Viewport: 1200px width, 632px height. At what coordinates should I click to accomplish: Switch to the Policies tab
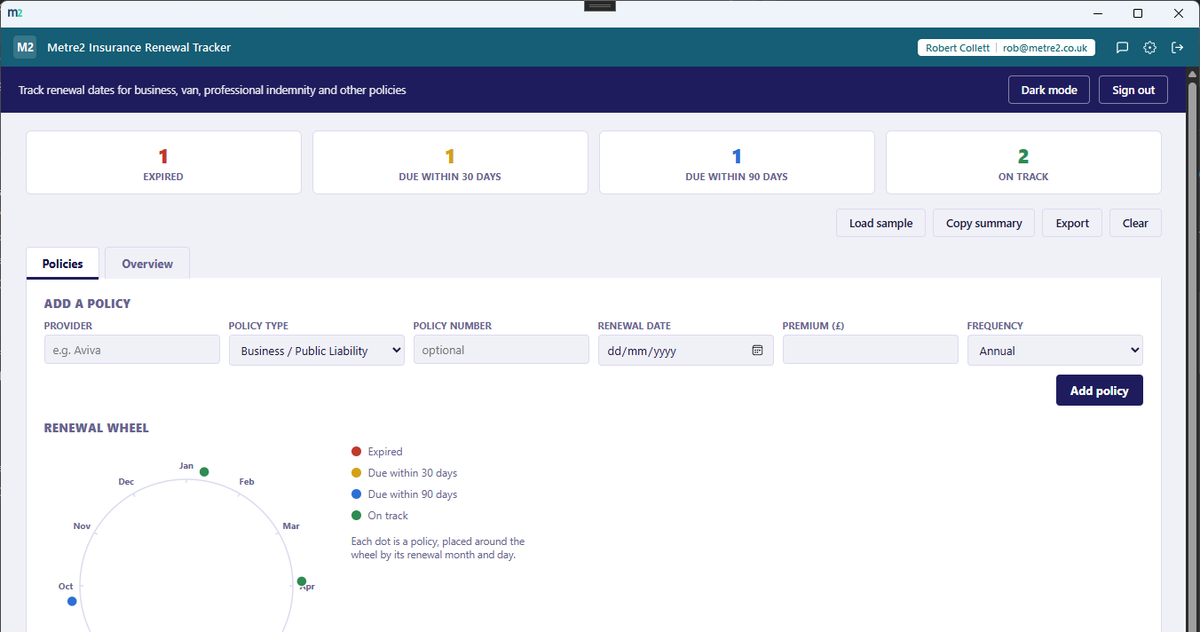[62, 263]
